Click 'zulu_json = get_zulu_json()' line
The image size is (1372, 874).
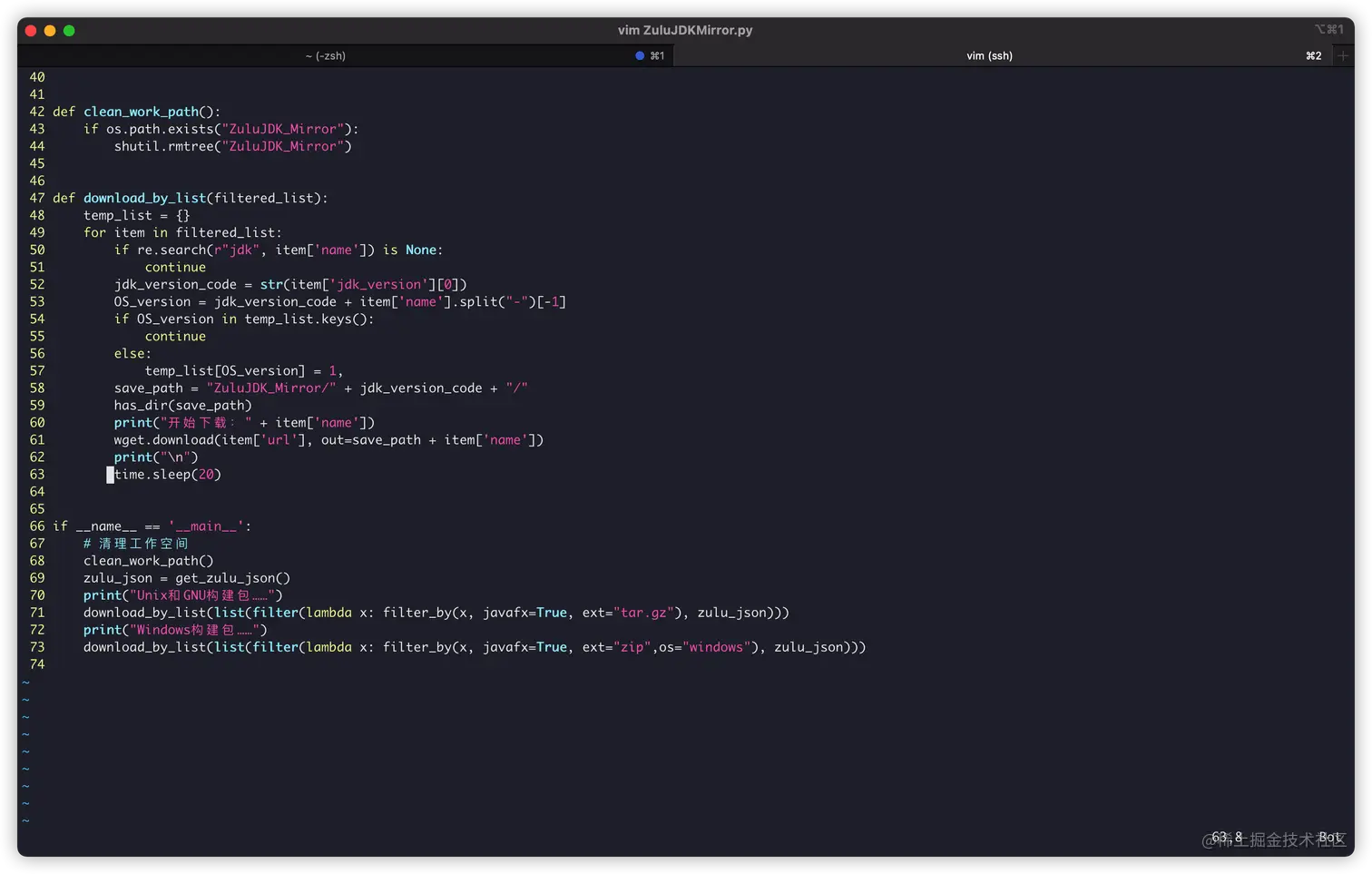187,577
